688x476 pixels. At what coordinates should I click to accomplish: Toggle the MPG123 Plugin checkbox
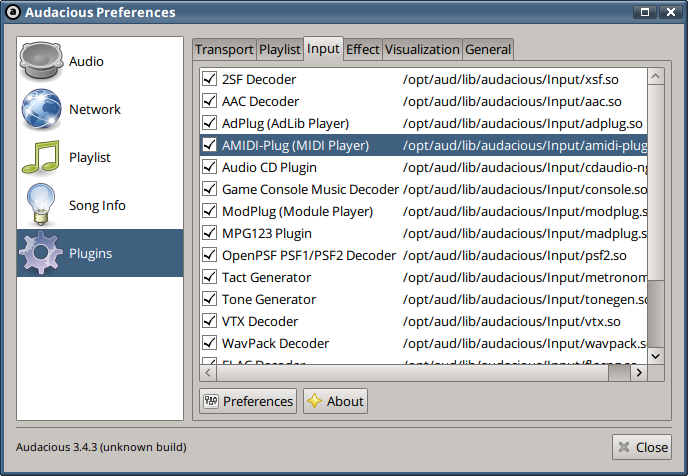point(209,233)
